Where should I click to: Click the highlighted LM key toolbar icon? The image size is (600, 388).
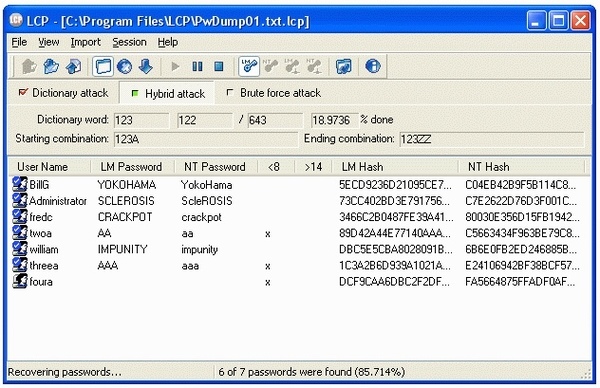click(x=249, y=67)
